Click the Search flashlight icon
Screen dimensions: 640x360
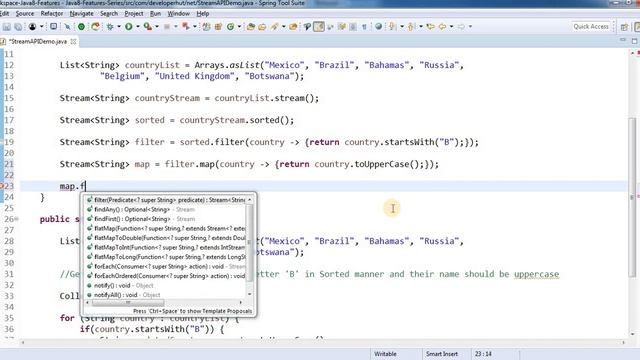click(x=274, y=27)
